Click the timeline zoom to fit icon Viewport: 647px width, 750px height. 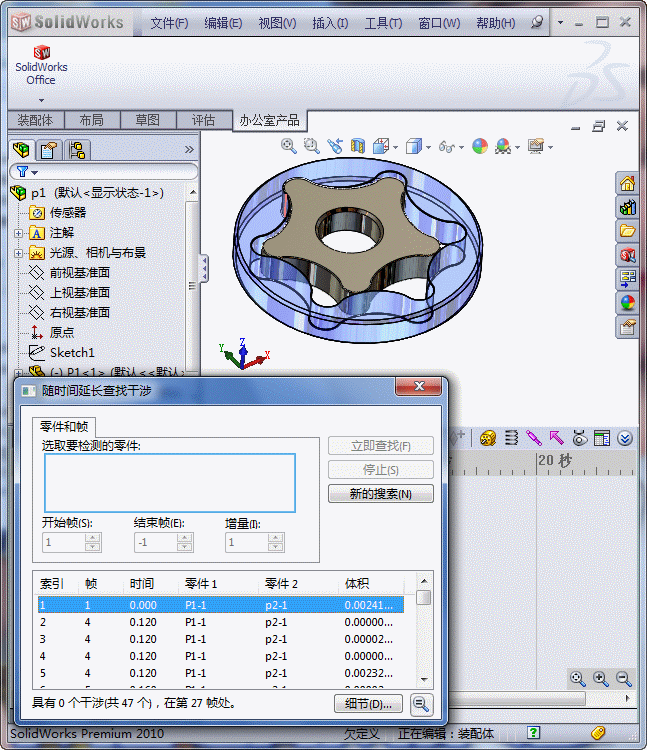tap(578, 678)
